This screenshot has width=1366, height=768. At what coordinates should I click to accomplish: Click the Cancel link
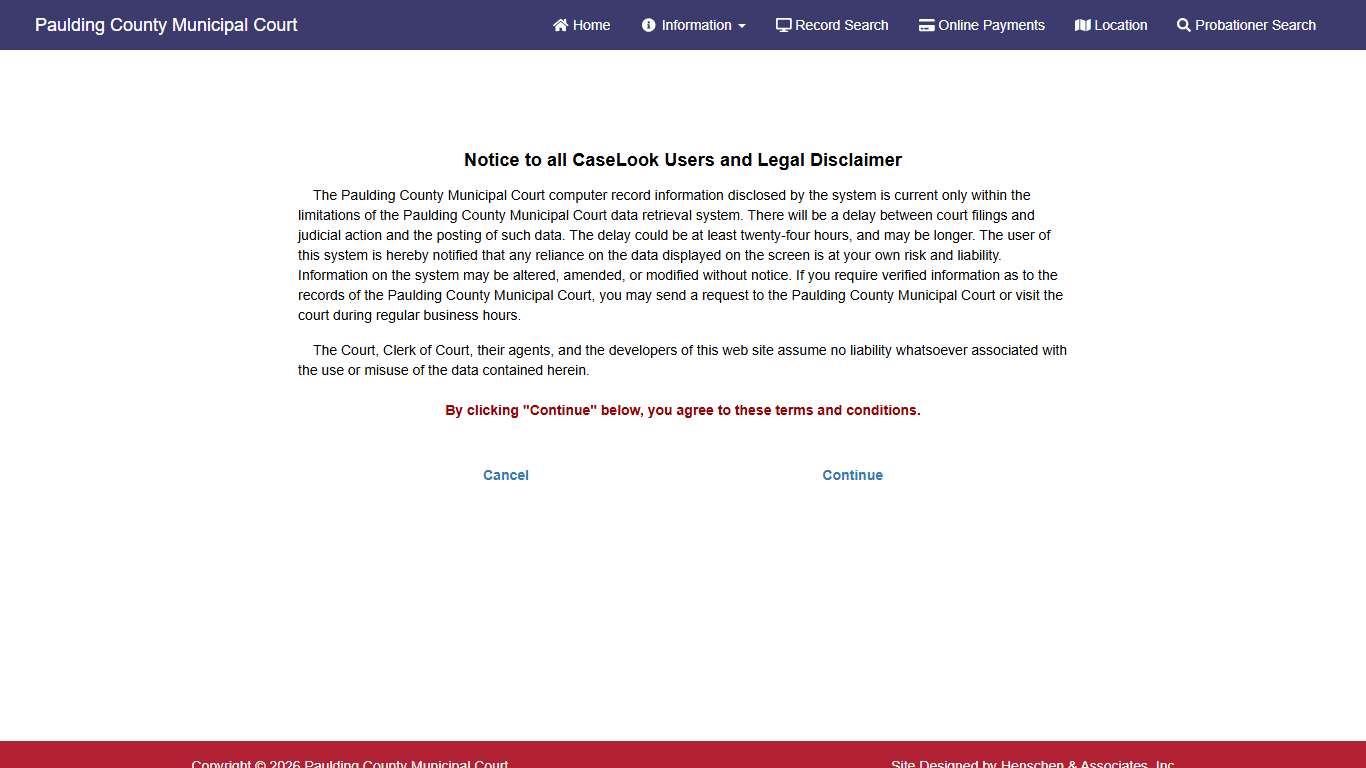click(x=505, y=475)
